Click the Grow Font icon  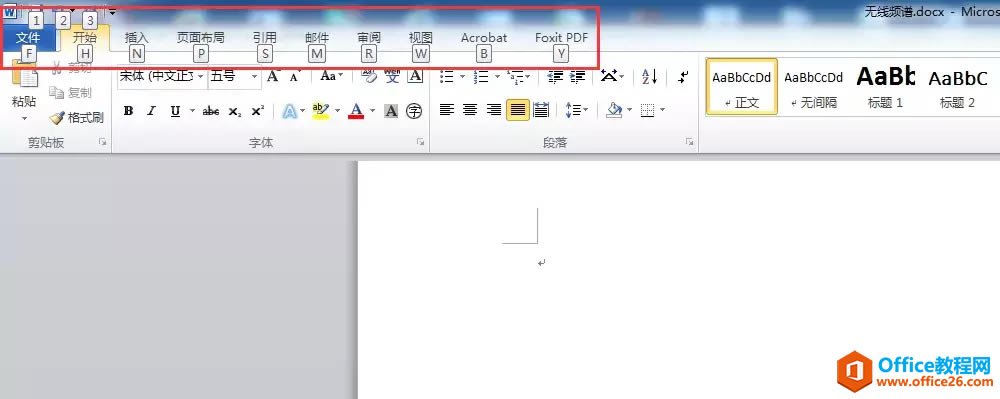[273, 76]
